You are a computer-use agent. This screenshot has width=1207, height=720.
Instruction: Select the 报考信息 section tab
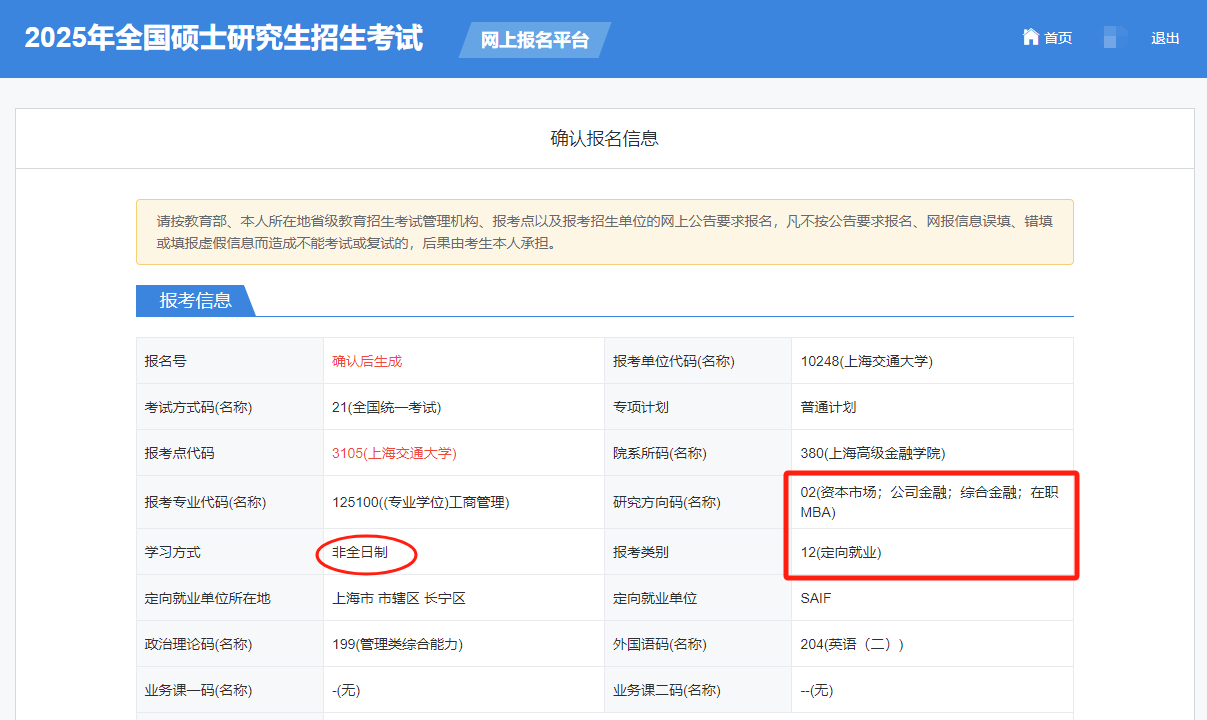(196, 300)
